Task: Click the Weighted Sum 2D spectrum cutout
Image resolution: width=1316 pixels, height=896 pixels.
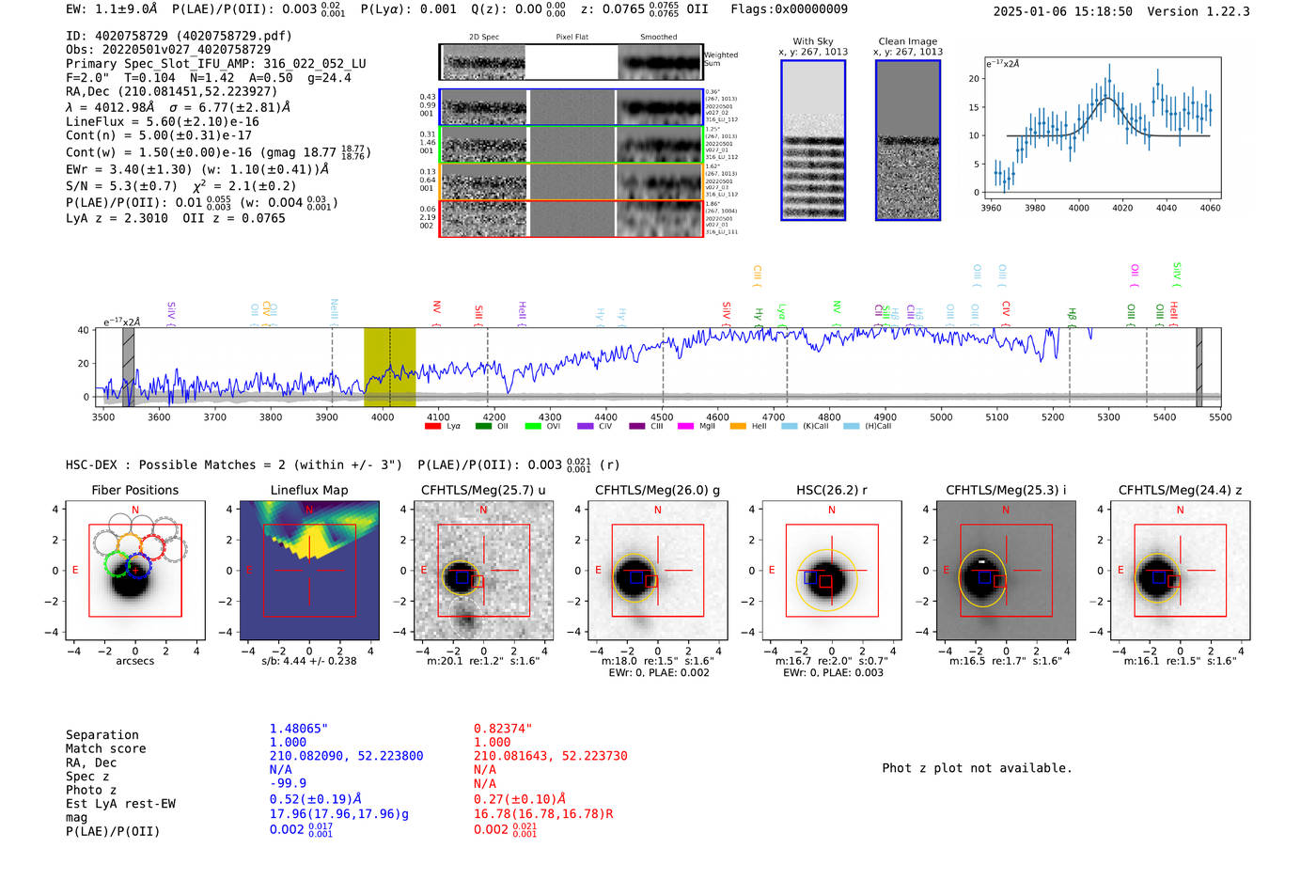Action: (572, 62)
